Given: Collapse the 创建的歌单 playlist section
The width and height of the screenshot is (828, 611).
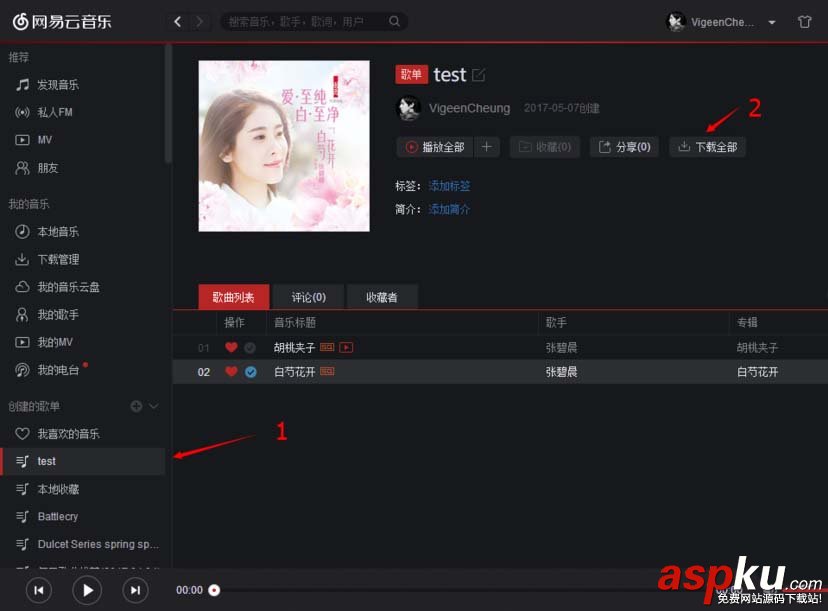Looking at the screenshot, I should [x=151, y=406].
